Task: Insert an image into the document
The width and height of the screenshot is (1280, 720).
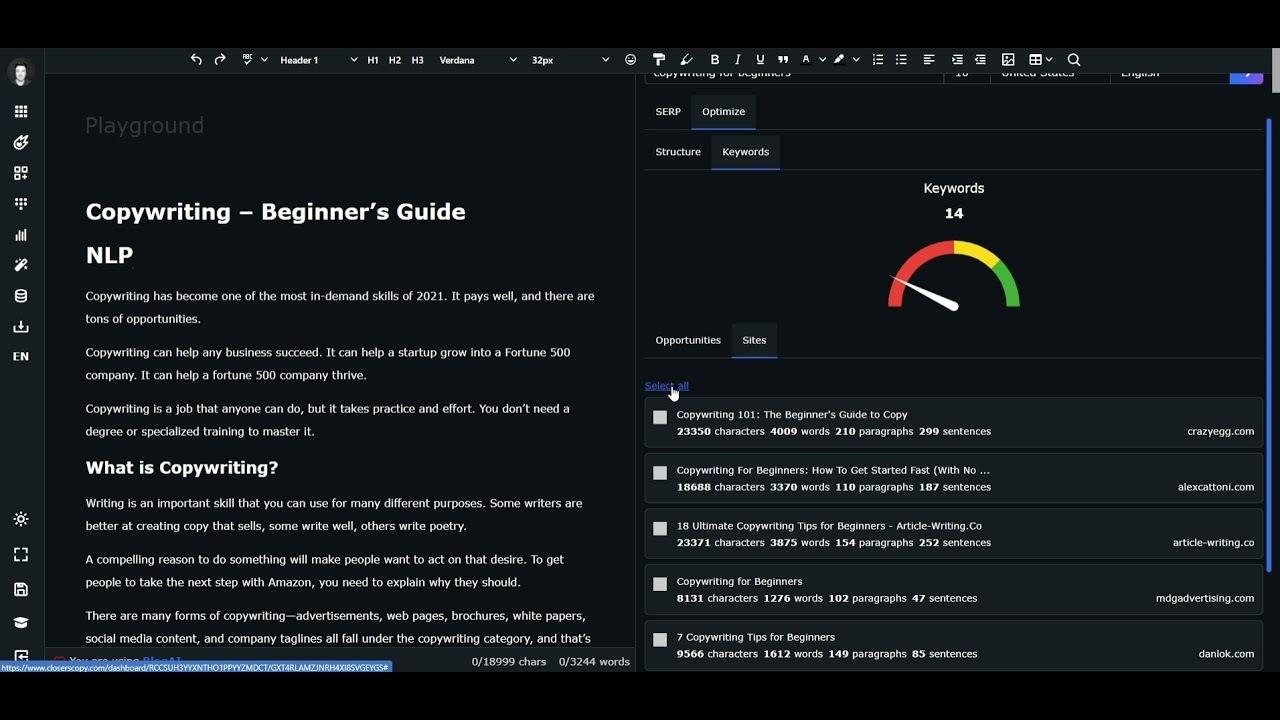Action: 1008,60
